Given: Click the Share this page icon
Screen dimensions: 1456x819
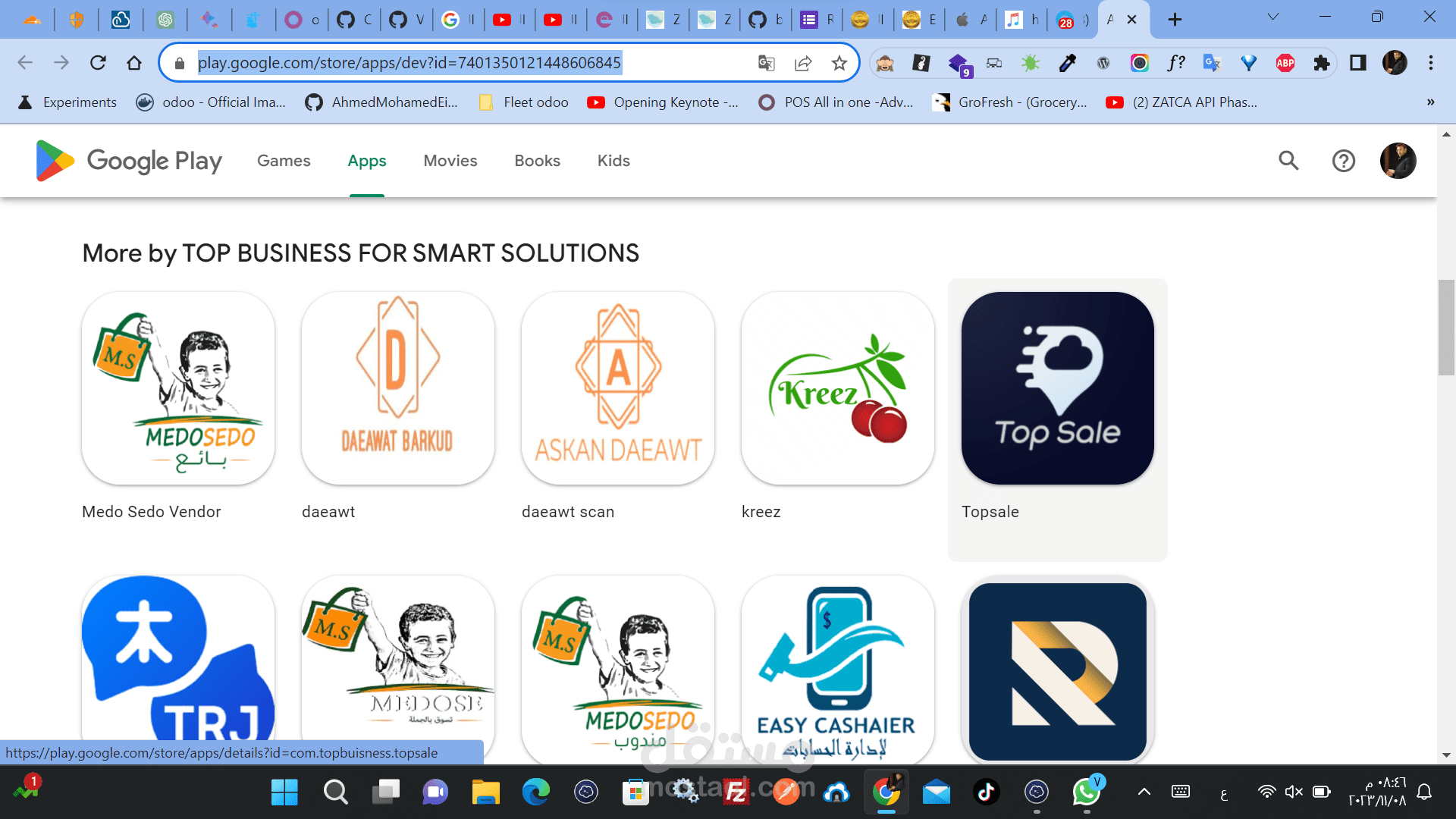Looking at the screenshot, I should [x=803, y=63].
